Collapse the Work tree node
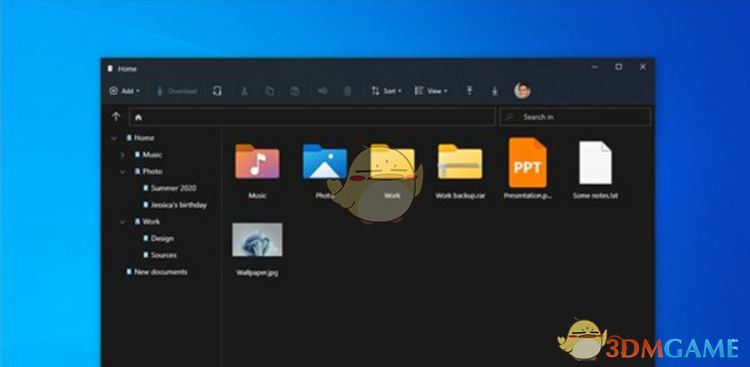Image resolution: width=750 pixels, height=367 pixels. pyautogui.click(x=122, y=222)
